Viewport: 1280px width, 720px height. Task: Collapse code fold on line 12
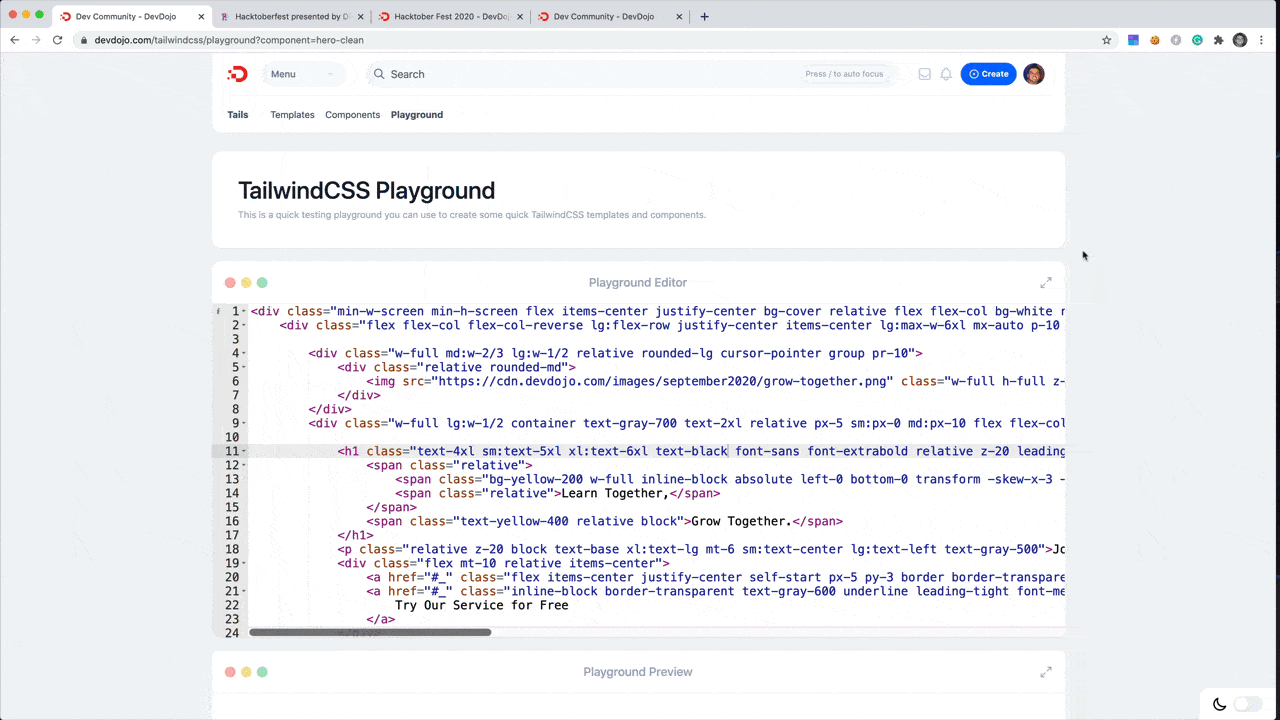click(245, 465)
